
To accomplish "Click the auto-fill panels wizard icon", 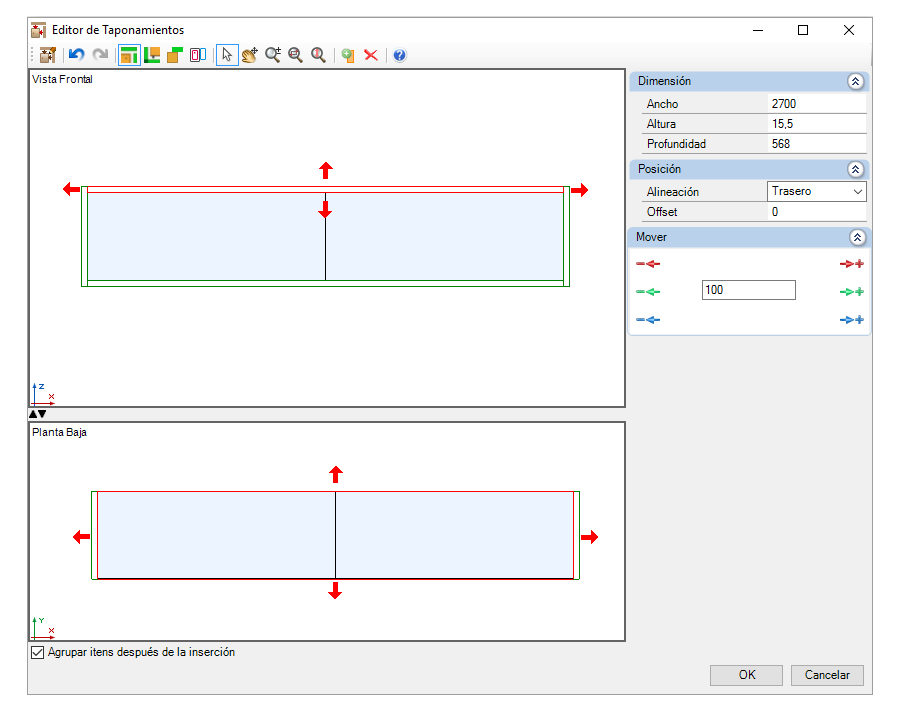I will (x=48, y=55).
